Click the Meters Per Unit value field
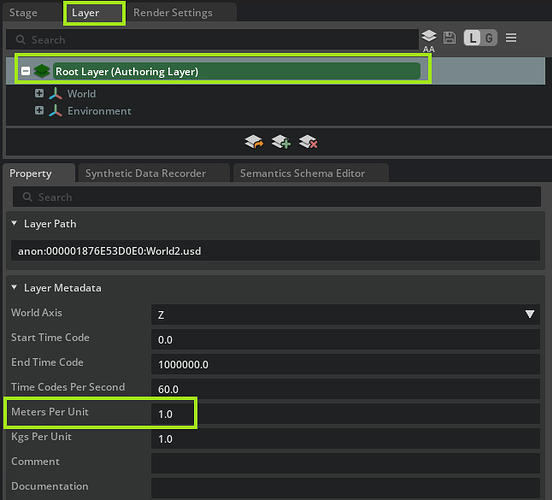The image size is (552, 500). pos(345,414)
